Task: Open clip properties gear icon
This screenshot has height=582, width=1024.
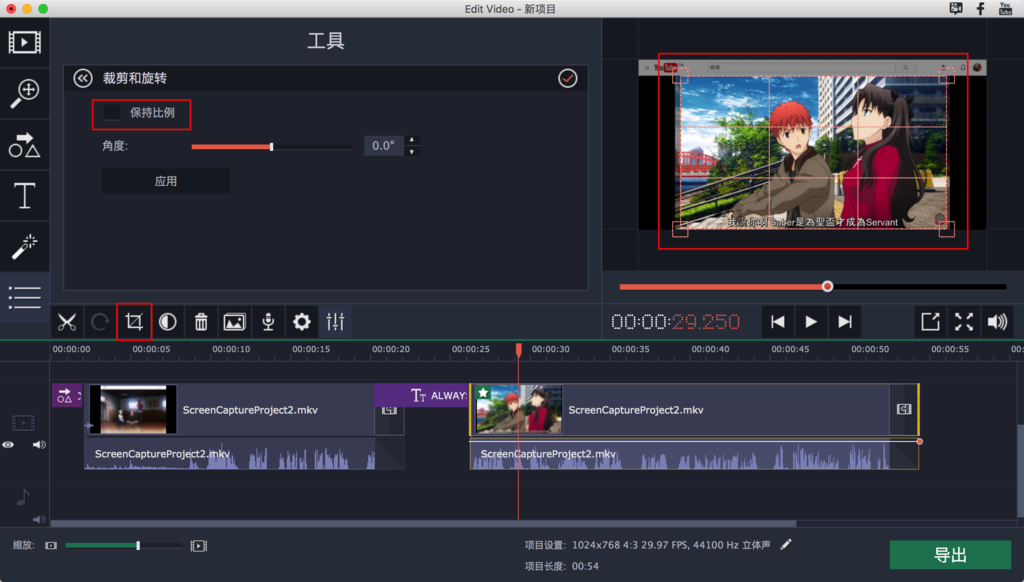Action: (301, 322)
